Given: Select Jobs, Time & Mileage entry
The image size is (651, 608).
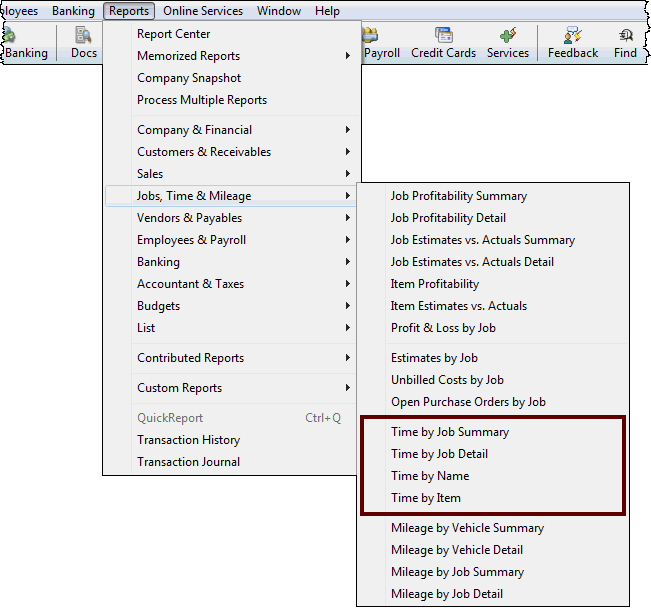Looking at the screenshot, I should click(231, 196).
